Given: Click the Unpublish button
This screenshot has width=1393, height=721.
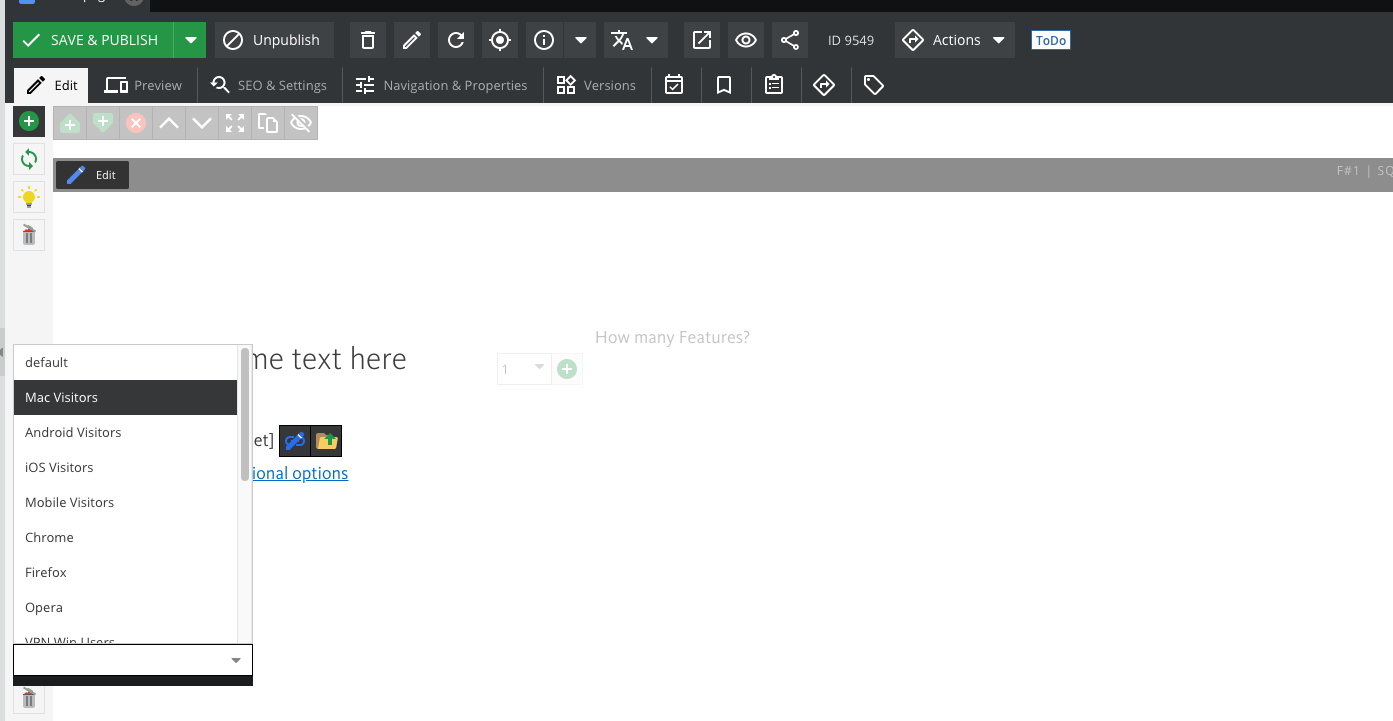Looking at the screenshot, I should 274,40.
